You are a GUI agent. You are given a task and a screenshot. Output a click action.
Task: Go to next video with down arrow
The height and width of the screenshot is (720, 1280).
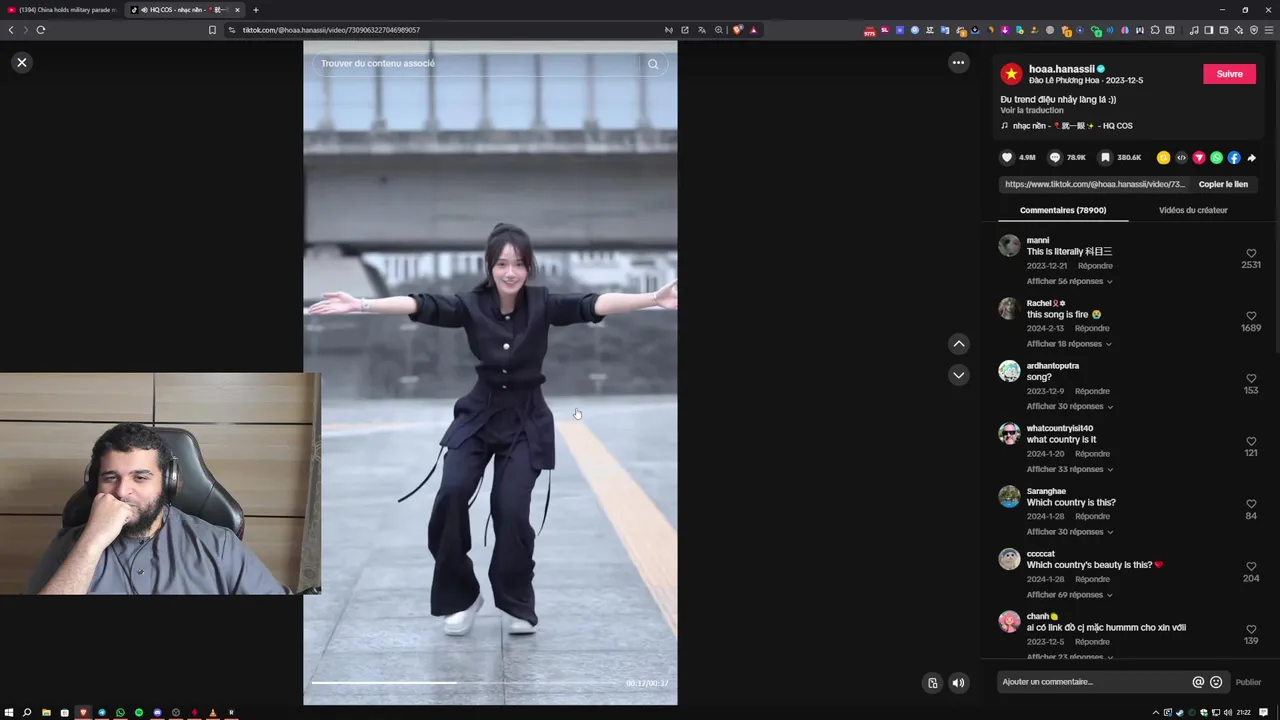click(x=958, y=375)
